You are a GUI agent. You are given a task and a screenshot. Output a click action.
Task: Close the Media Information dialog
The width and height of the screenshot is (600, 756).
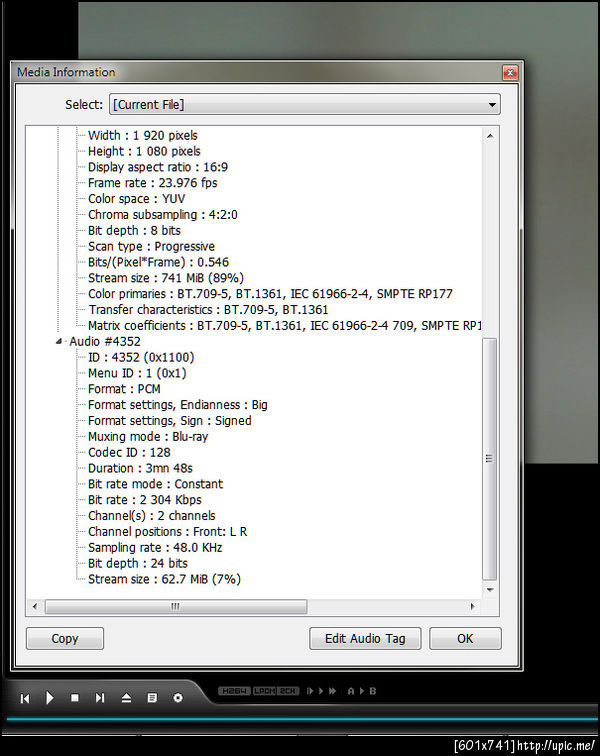[510, 73]
